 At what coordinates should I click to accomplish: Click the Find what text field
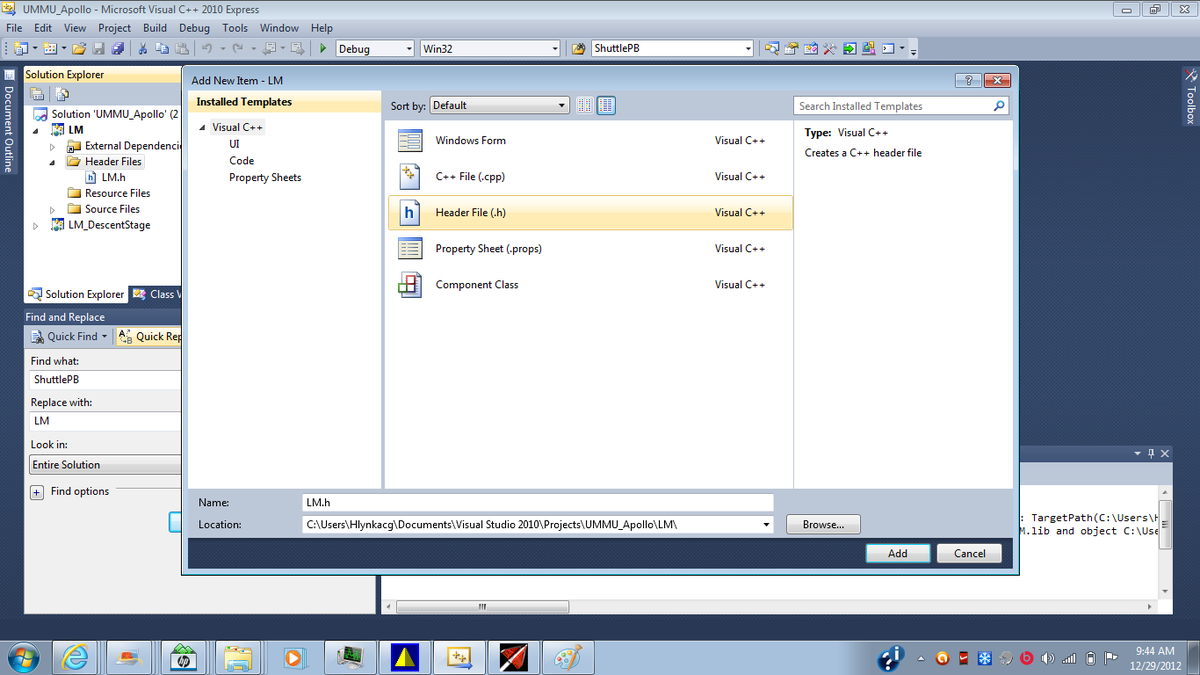click(104, 380)
